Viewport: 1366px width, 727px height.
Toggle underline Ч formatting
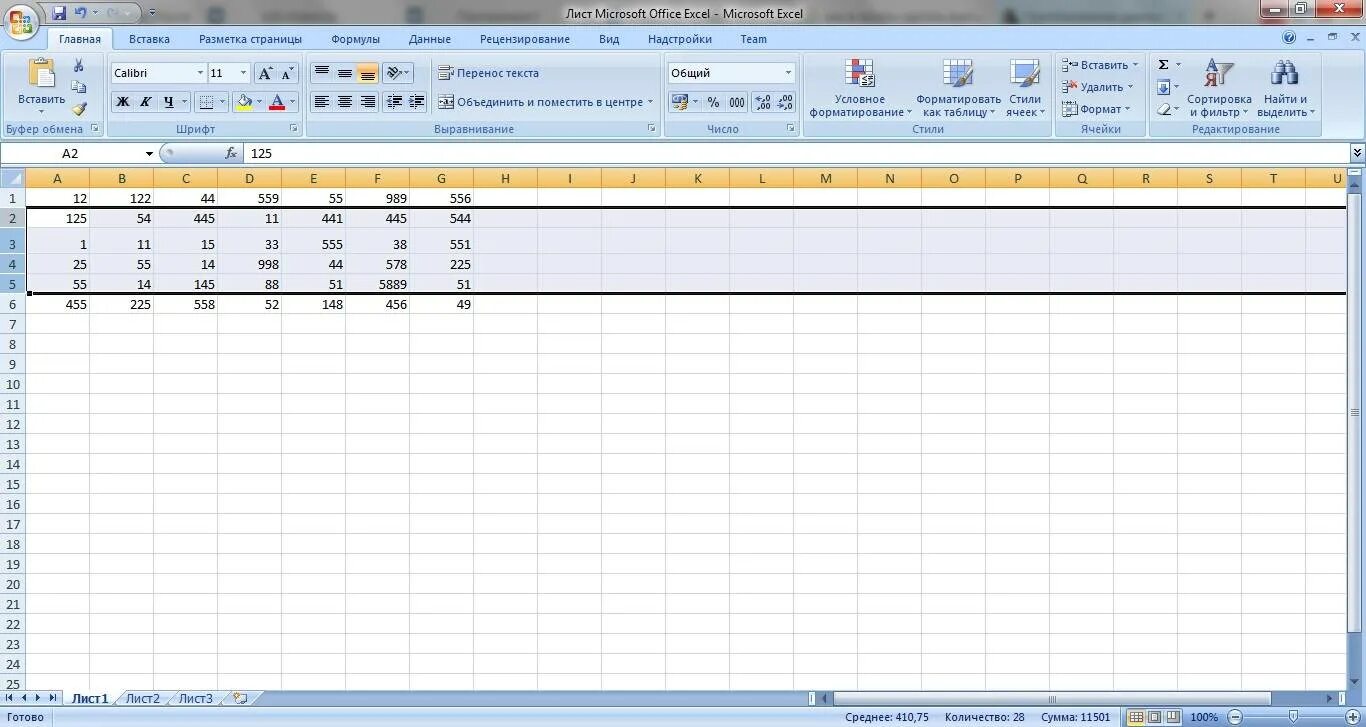click(168, 102)
